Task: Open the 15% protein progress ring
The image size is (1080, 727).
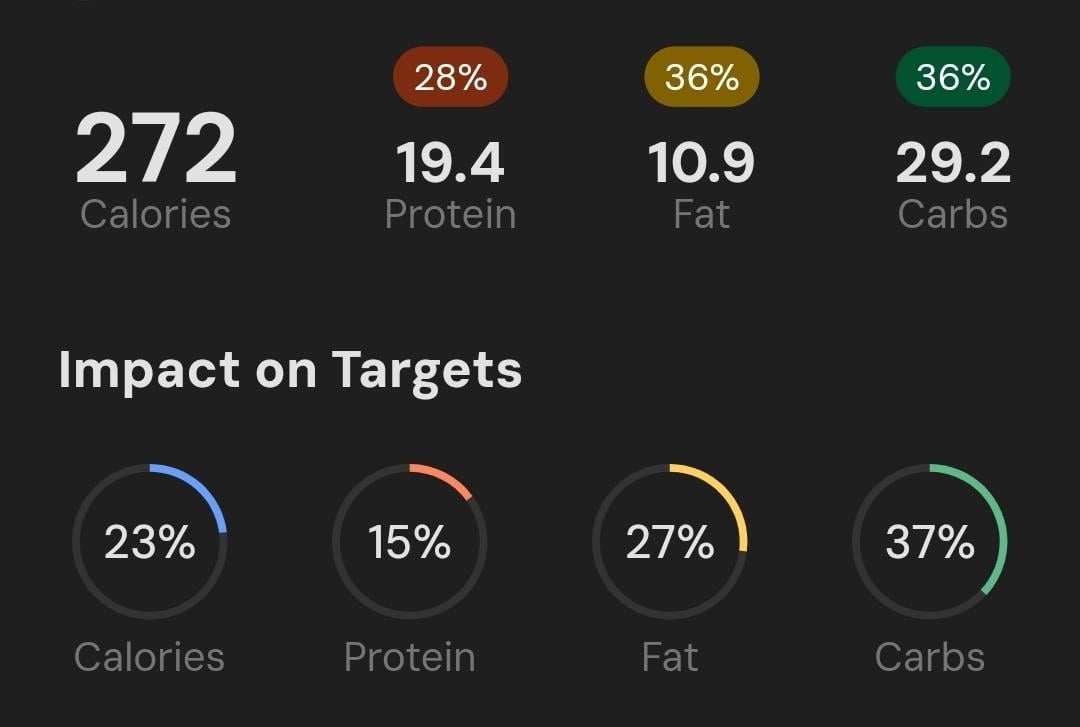Action: click(x=409, y=541)
